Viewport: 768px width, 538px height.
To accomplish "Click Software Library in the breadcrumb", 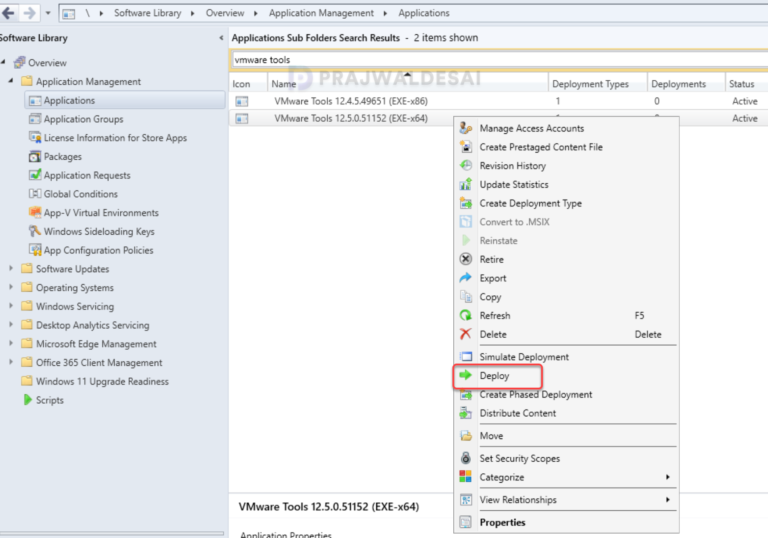I will (x=147, y=13).
